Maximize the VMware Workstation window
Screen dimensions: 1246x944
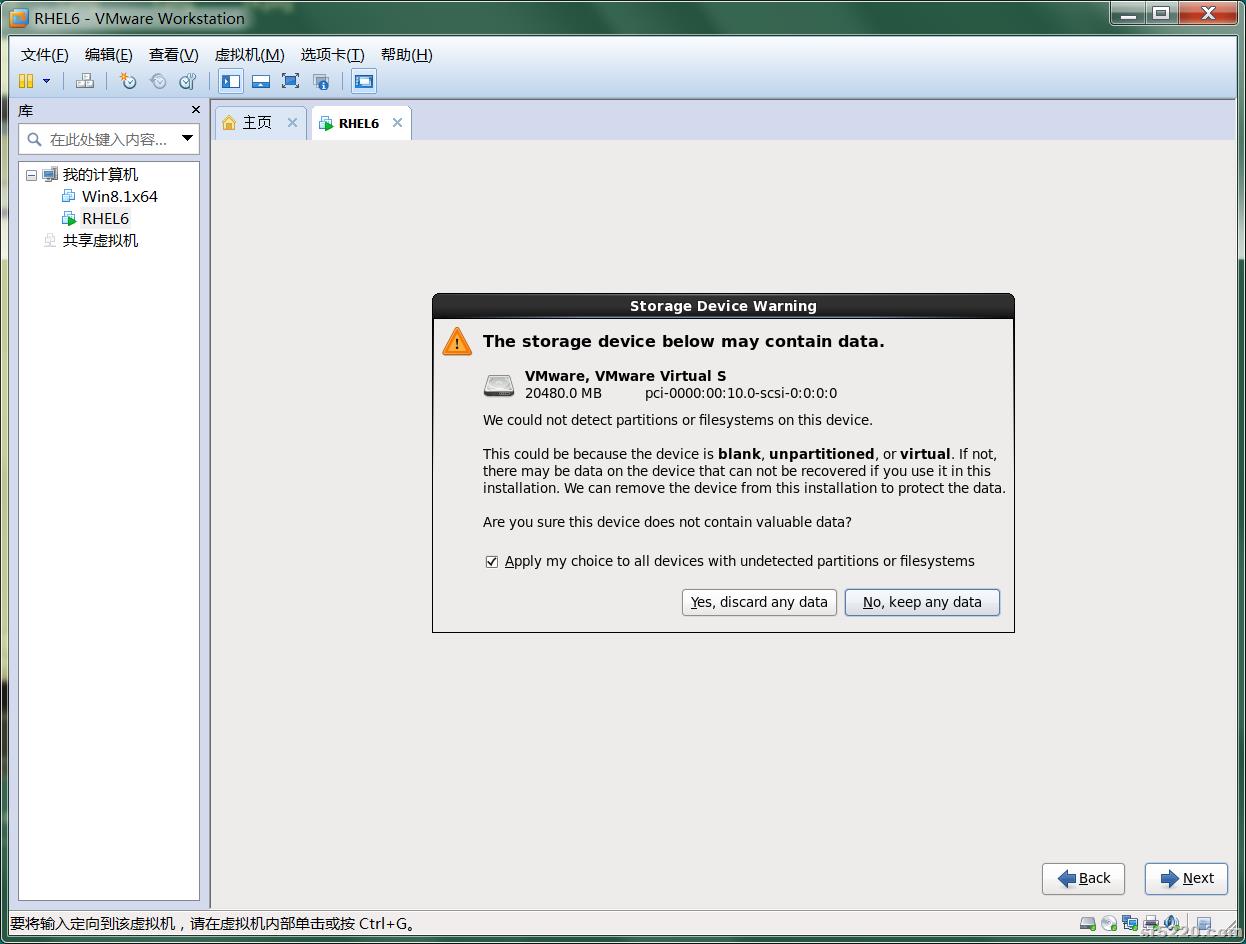pos(1161,14)
